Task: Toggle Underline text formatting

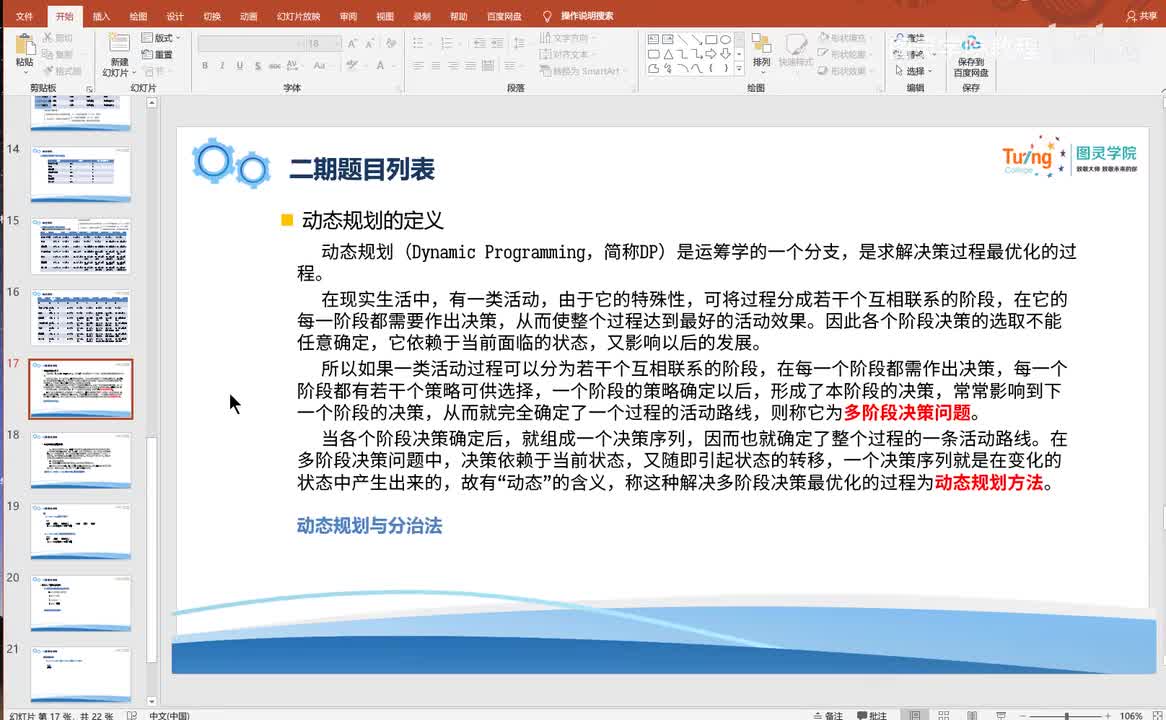Action: [239, 65]
